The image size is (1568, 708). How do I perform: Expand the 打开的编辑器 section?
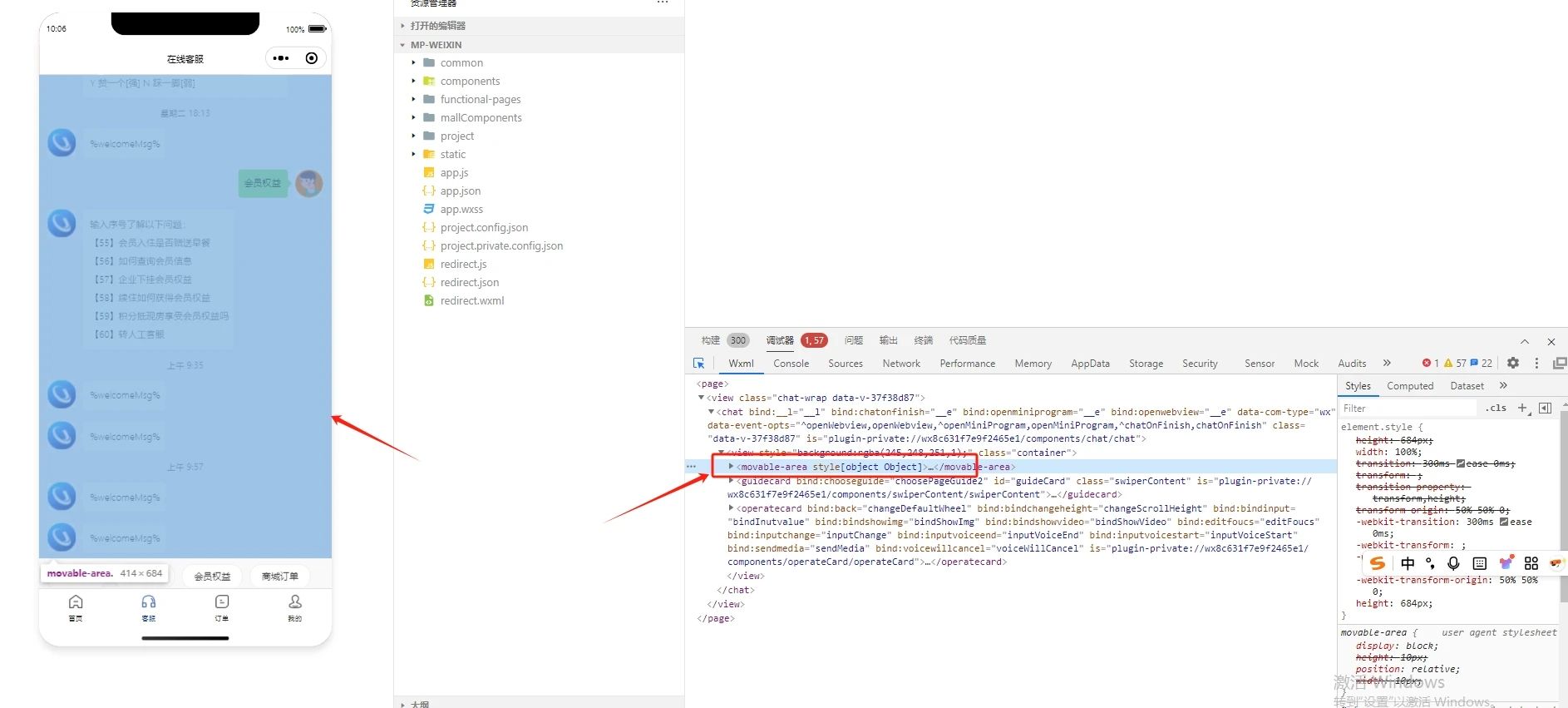pyautogui.click(x=403, y=26)
